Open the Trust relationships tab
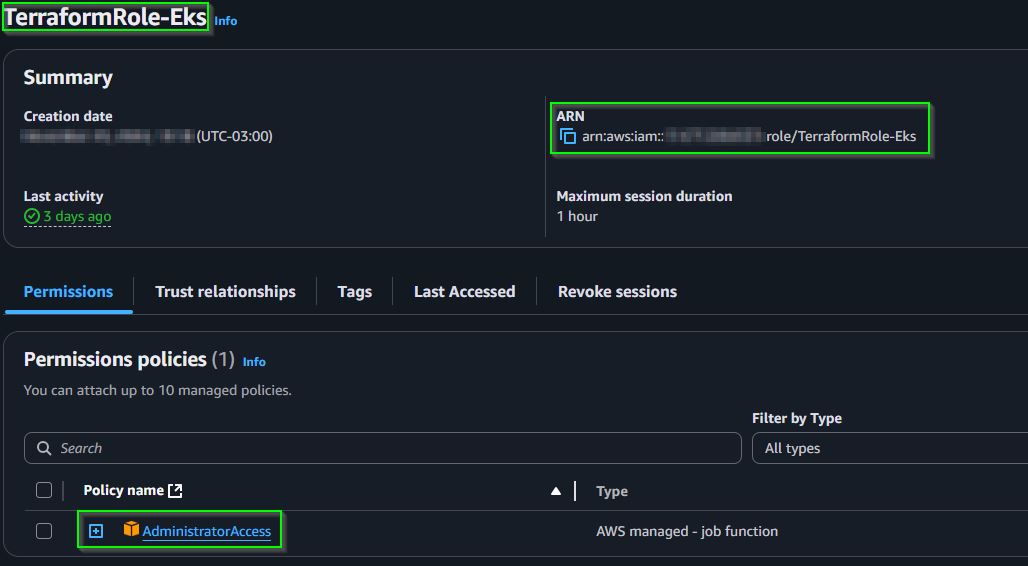Screen dimensions: 1028x566 pyautogui.click(x=225, y=292)
